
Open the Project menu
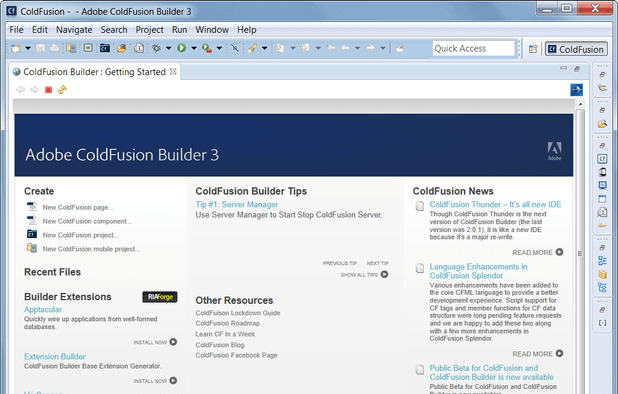pyautogui.click(x=149, y=30)
